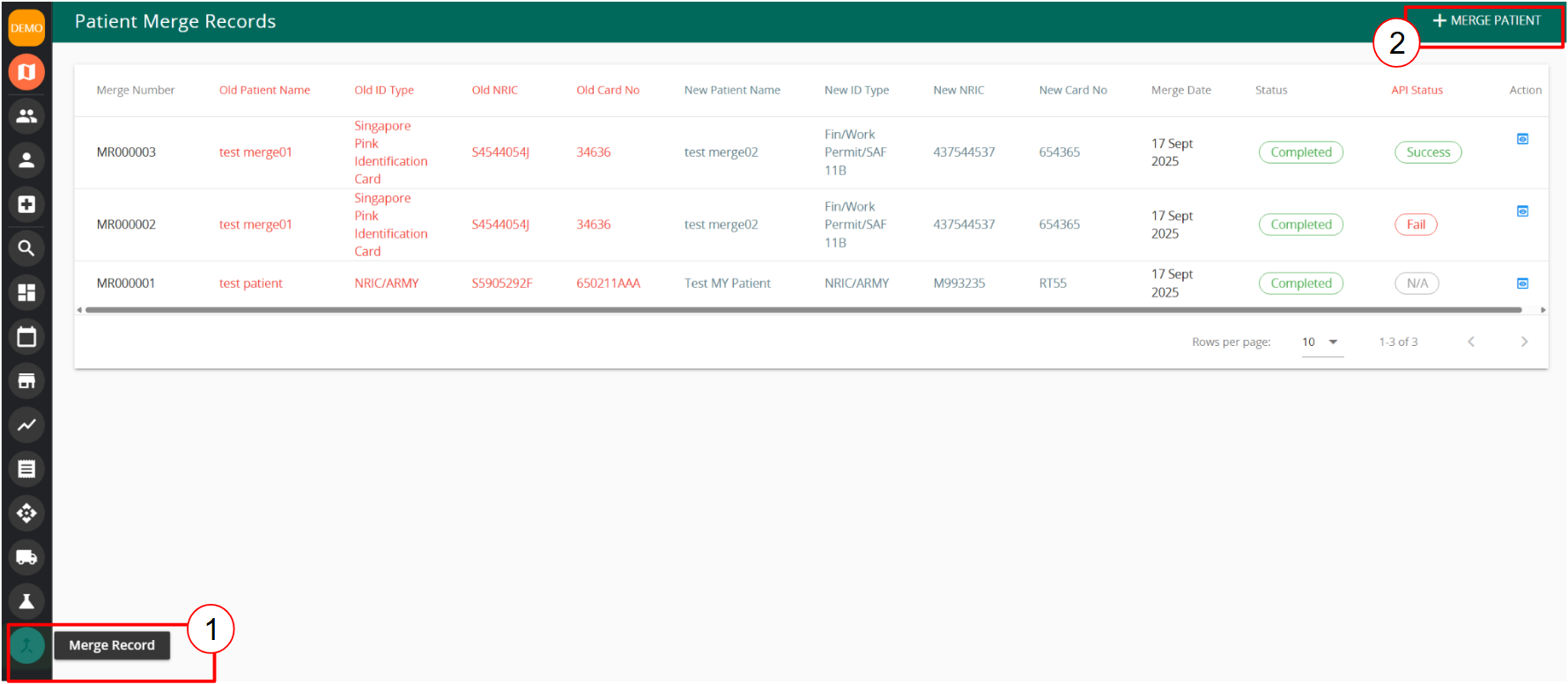Click the New NRIC column header
This screenshot has height=684, width=1568.
pos(958,90)
